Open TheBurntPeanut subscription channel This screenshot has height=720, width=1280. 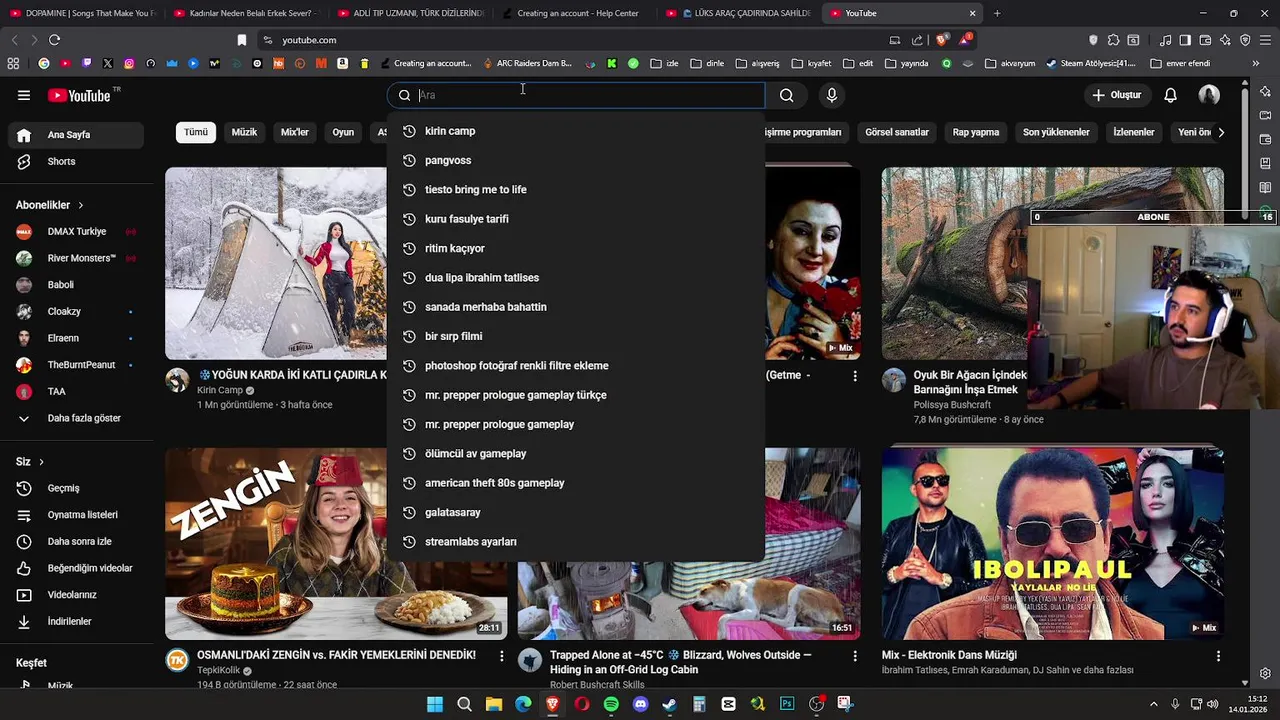(x=76, y=365)
